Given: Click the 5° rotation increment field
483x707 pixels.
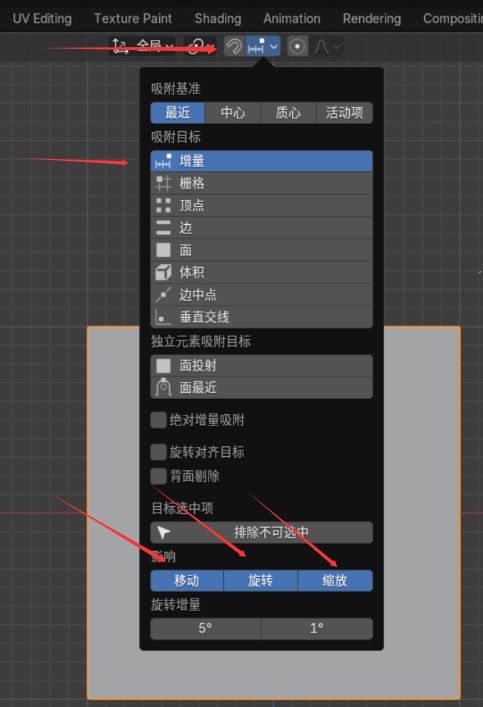Looking at the screenshot, I should [x=206, y=629].
